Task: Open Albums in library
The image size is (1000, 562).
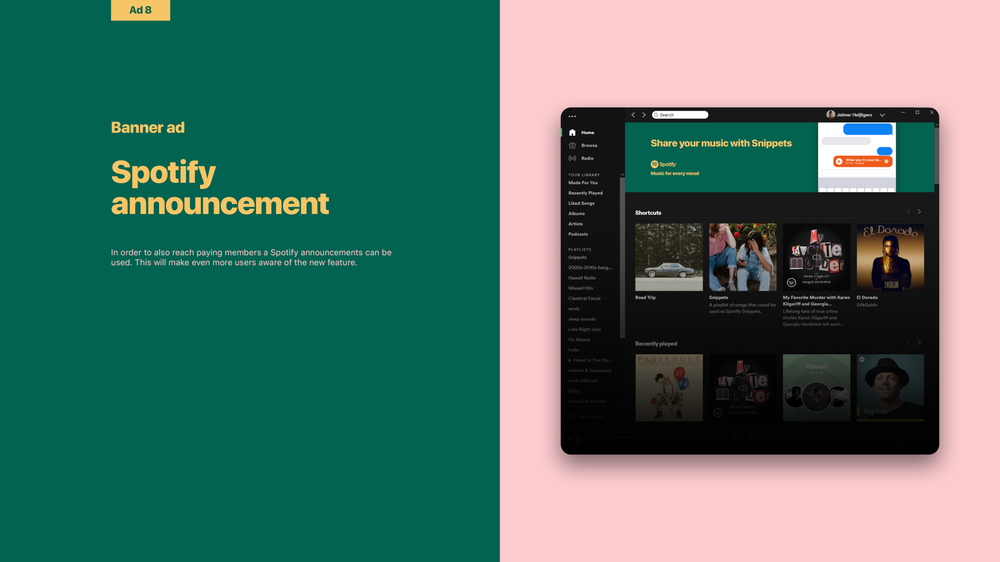Action: coord(577,213)
